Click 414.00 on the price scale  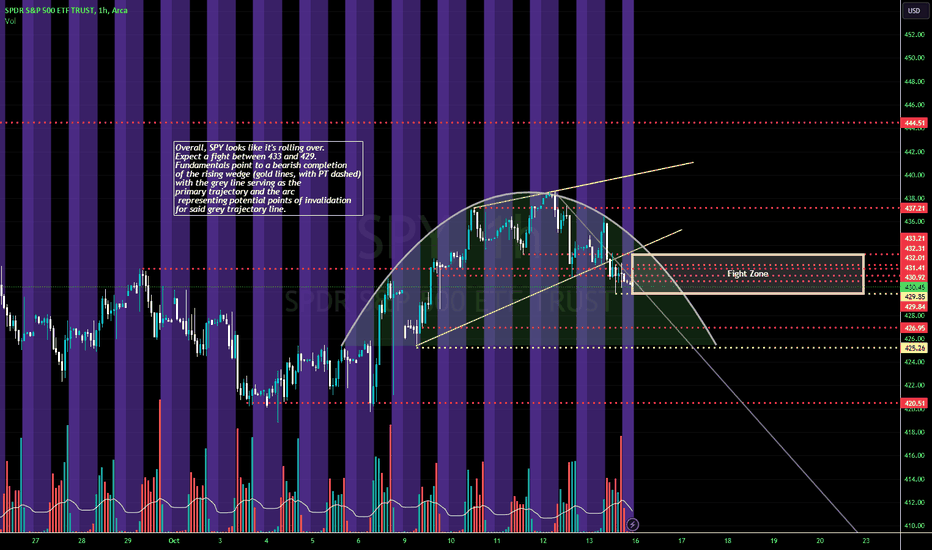(915, 479)
